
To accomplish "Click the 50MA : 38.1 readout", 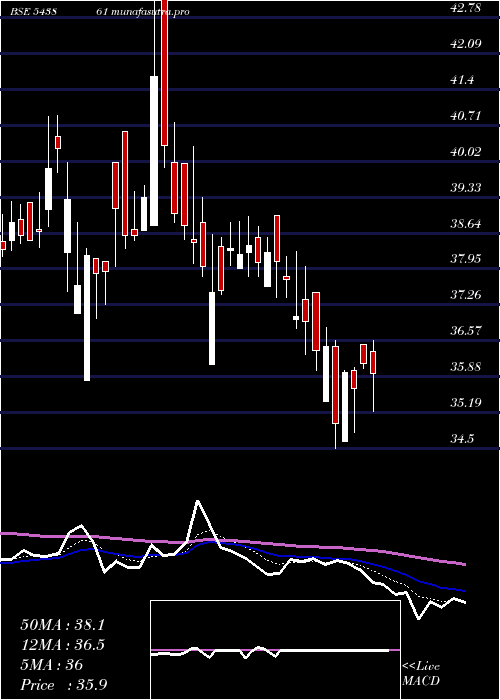I will pos(62,625).
